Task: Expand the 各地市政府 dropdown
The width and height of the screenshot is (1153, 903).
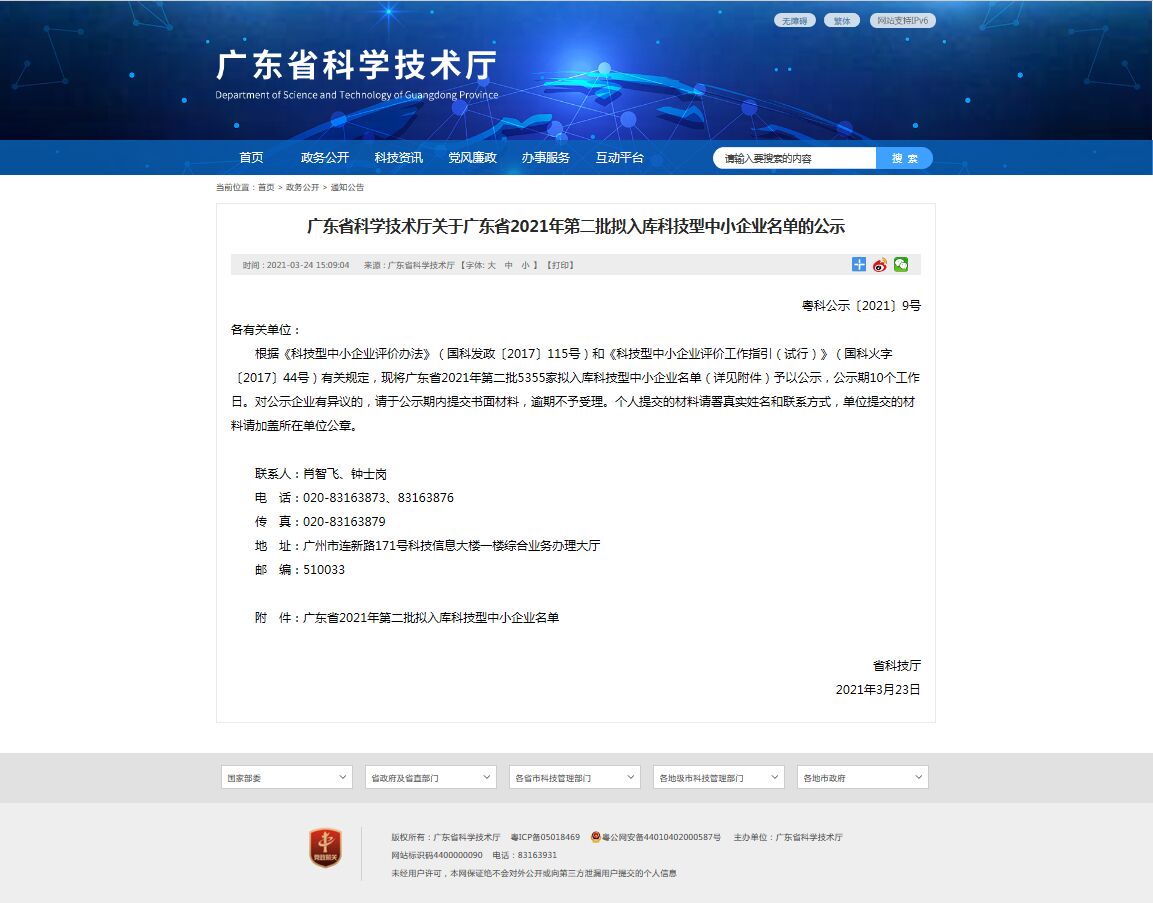Action: click(863, 777)
